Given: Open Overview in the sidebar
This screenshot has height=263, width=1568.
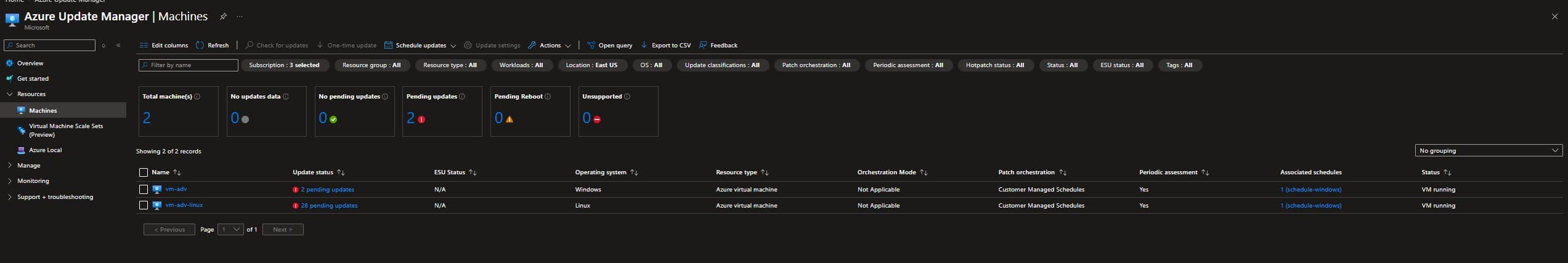Looking at the screenshot, I should point(30,63).
